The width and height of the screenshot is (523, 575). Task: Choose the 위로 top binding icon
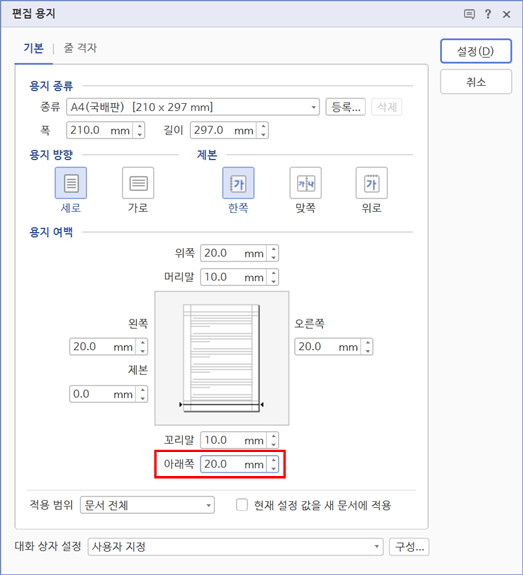point(372,183)
